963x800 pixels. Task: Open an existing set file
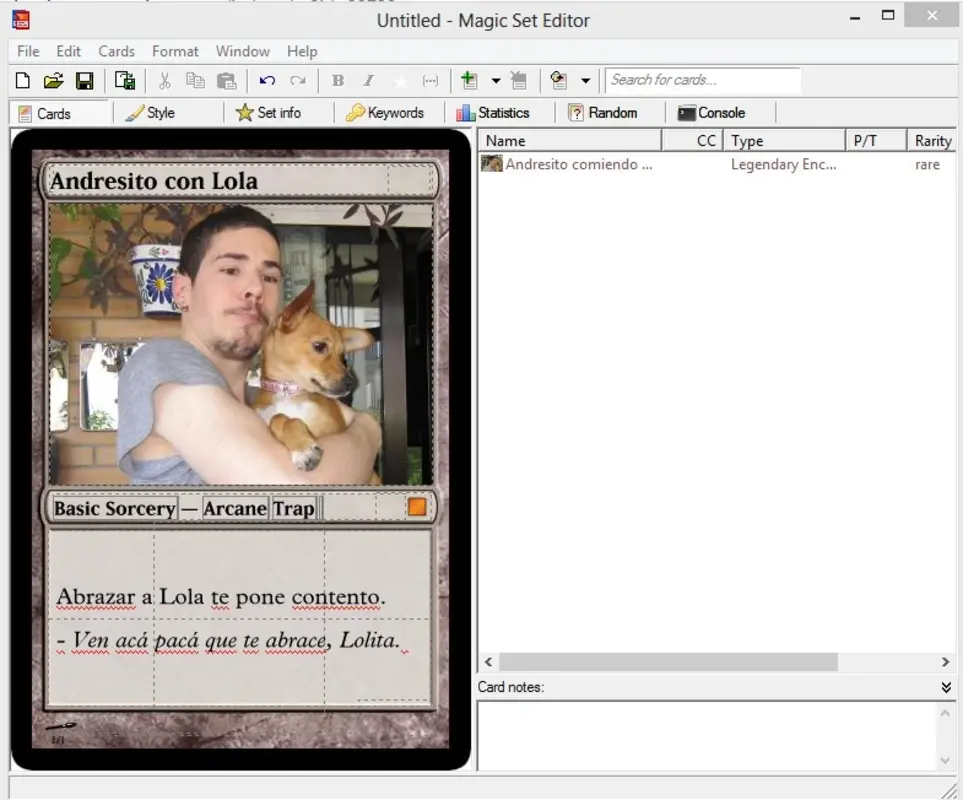(53, 81)
